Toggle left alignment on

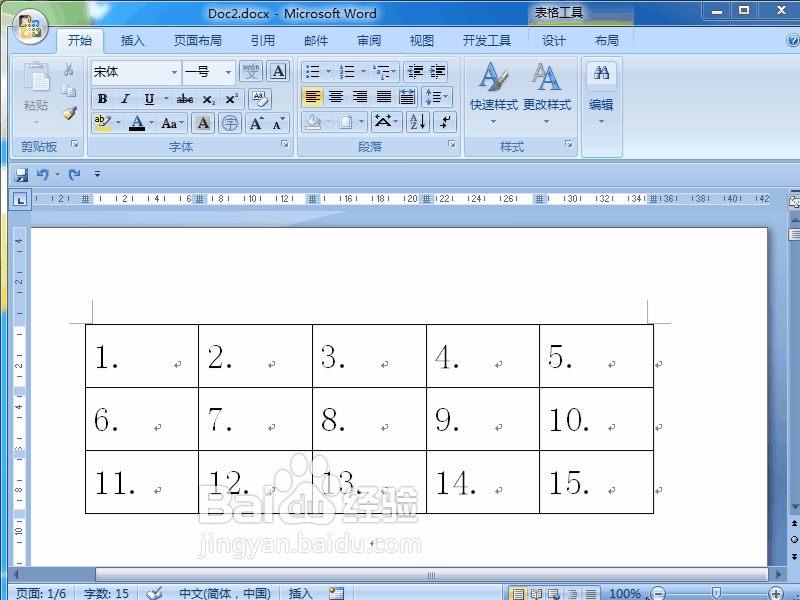312,96
